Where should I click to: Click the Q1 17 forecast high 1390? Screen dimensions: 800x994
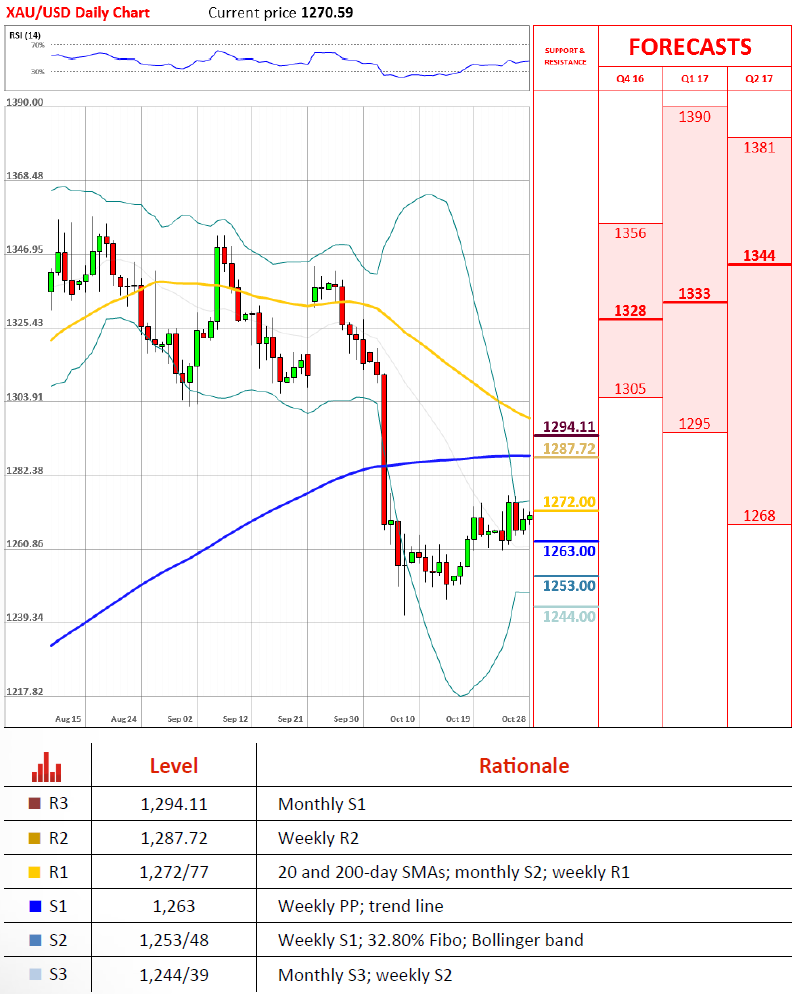(x=695, y=117)
